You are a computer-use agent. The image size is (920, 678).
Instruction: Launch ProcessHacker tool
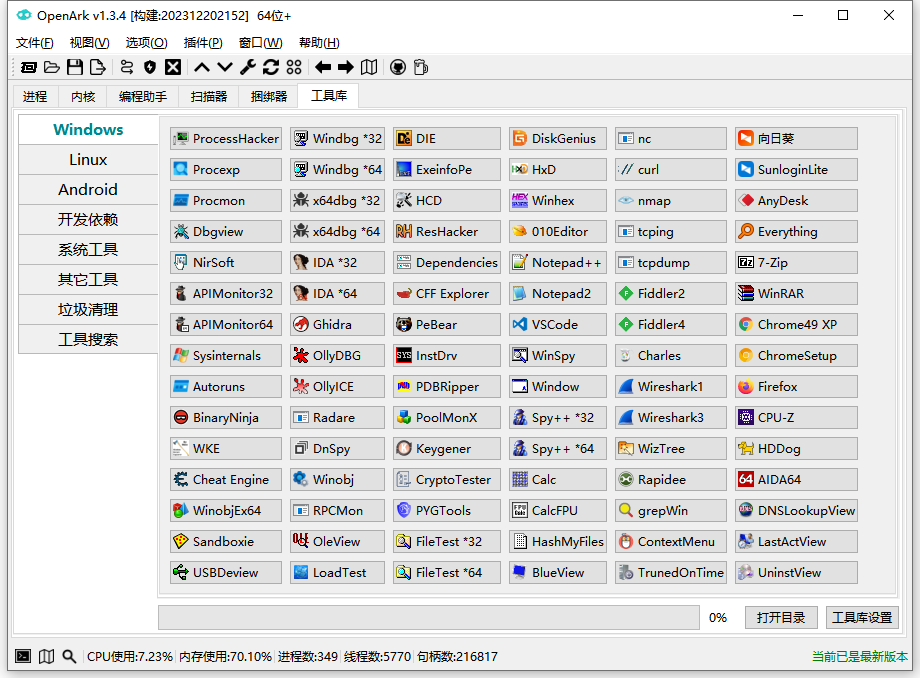tap(226, 138)
